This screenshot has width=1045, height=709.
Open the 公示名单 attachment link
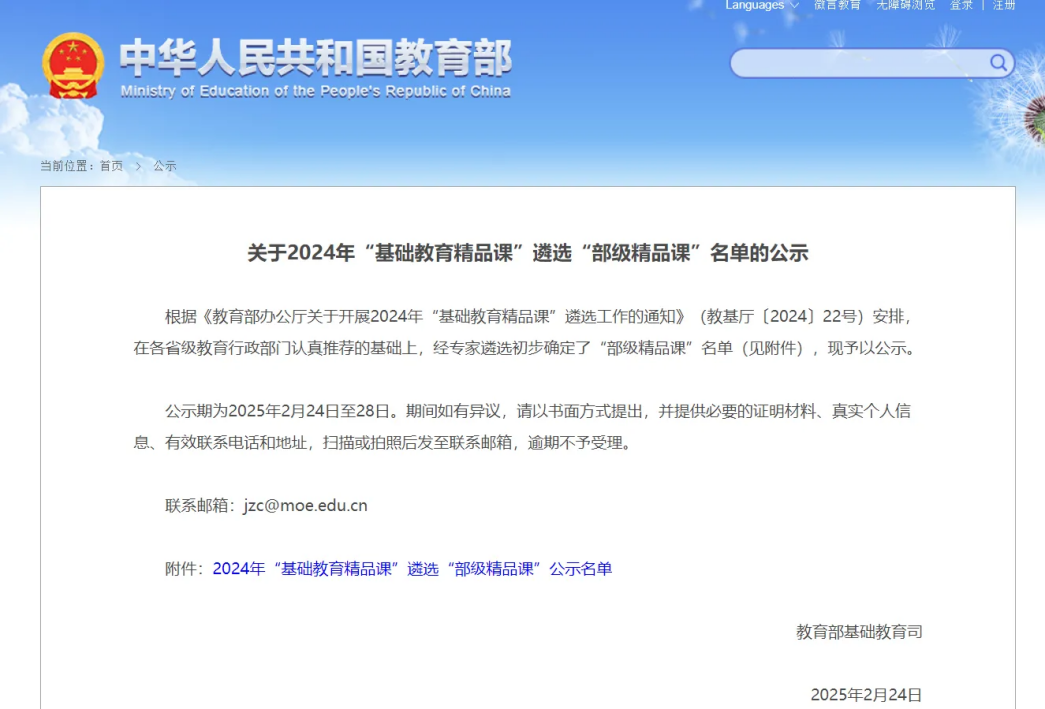[x=412, y=569]
